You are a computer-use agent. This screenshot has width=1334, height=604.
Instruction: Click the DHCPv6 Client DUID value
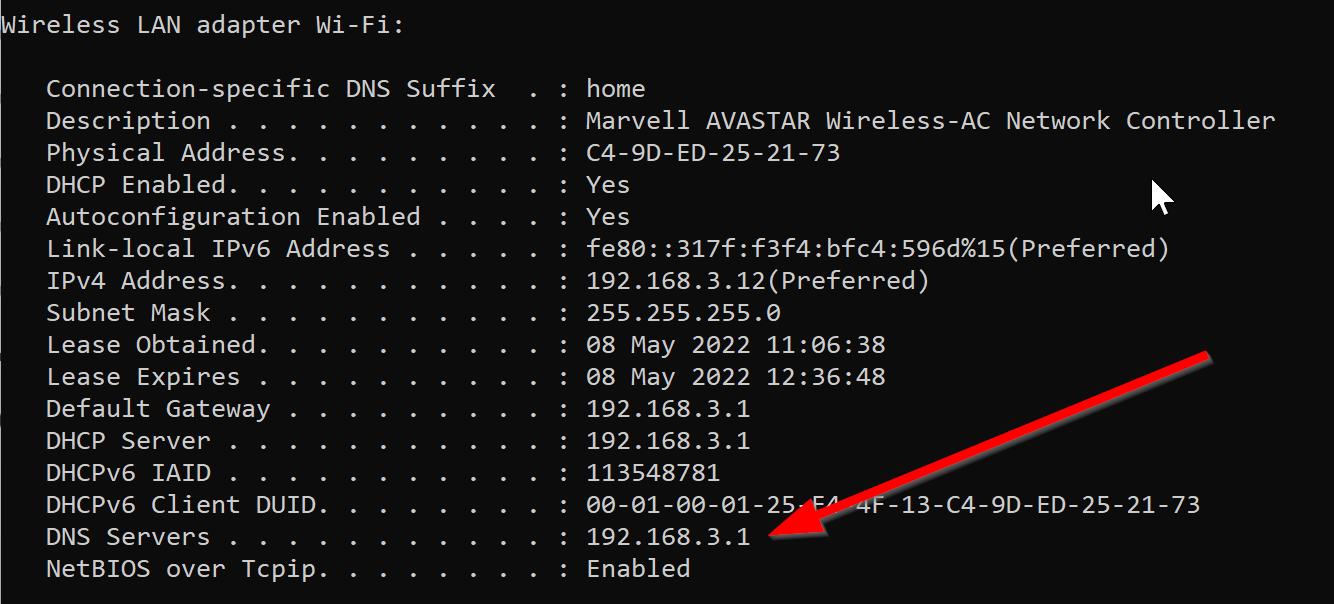892,505
